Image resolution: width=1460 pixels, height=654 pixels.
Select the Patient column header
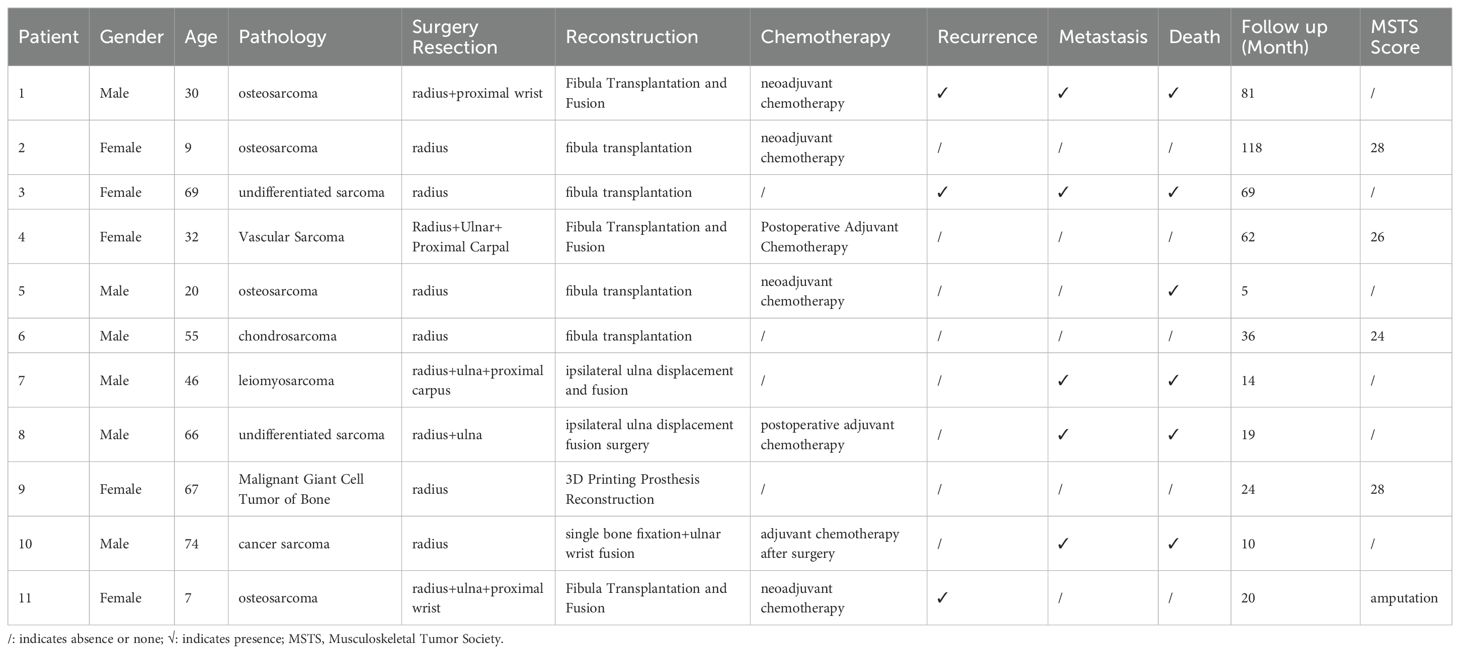tap(48, 37)
